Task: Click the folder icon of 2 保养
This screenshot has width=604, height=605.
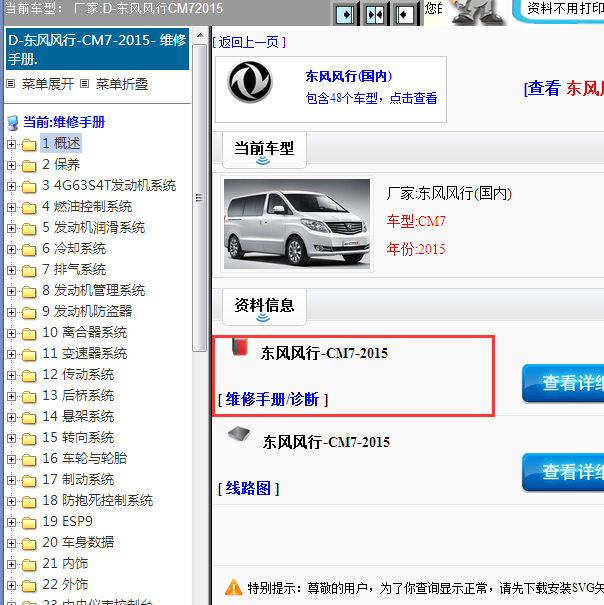Action: click(x=29, y=166)
